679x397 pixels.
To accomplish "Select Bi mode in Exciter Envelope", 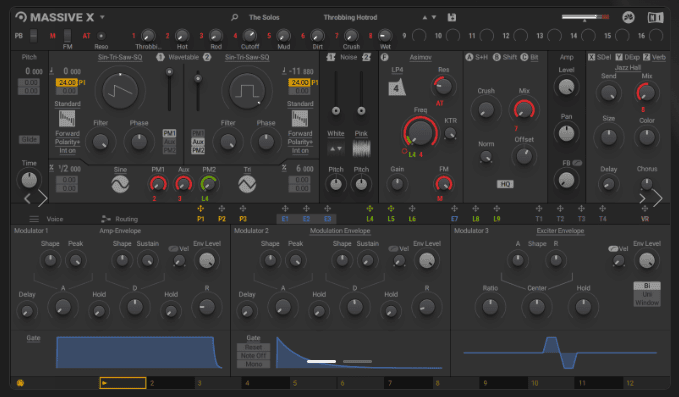I will (647, 286).
